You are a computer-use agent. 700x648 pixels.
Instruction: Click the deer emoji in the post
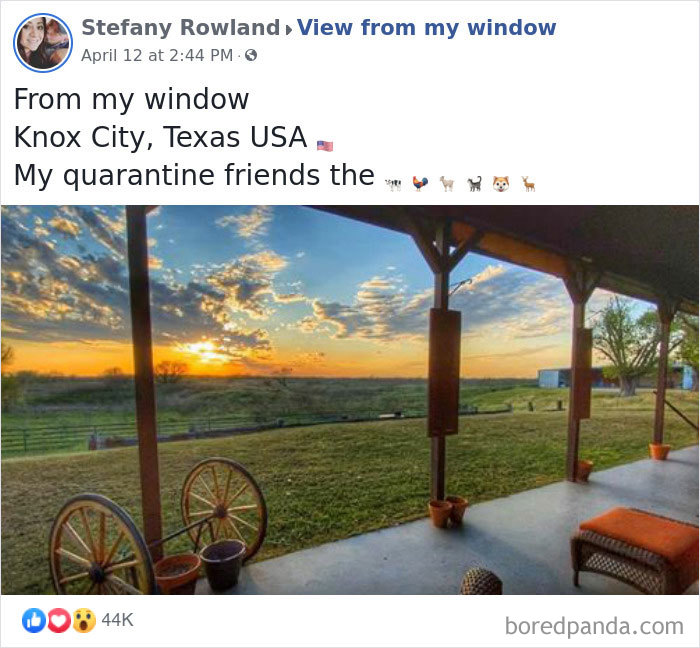tap(528, 183)
